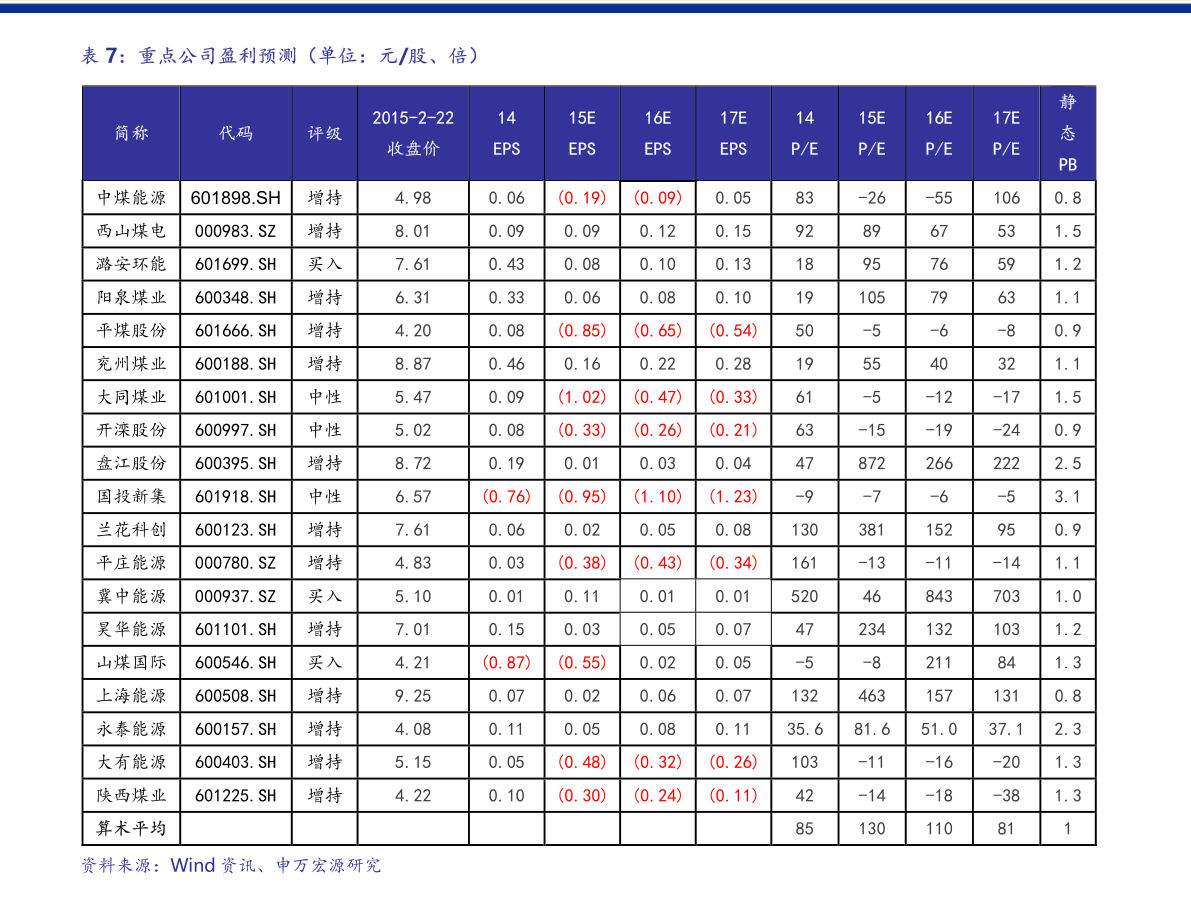Viewport: 1191px width, 901px height.
Task: Select the 16E P/E cell showing 843
Action: (938, 597)
